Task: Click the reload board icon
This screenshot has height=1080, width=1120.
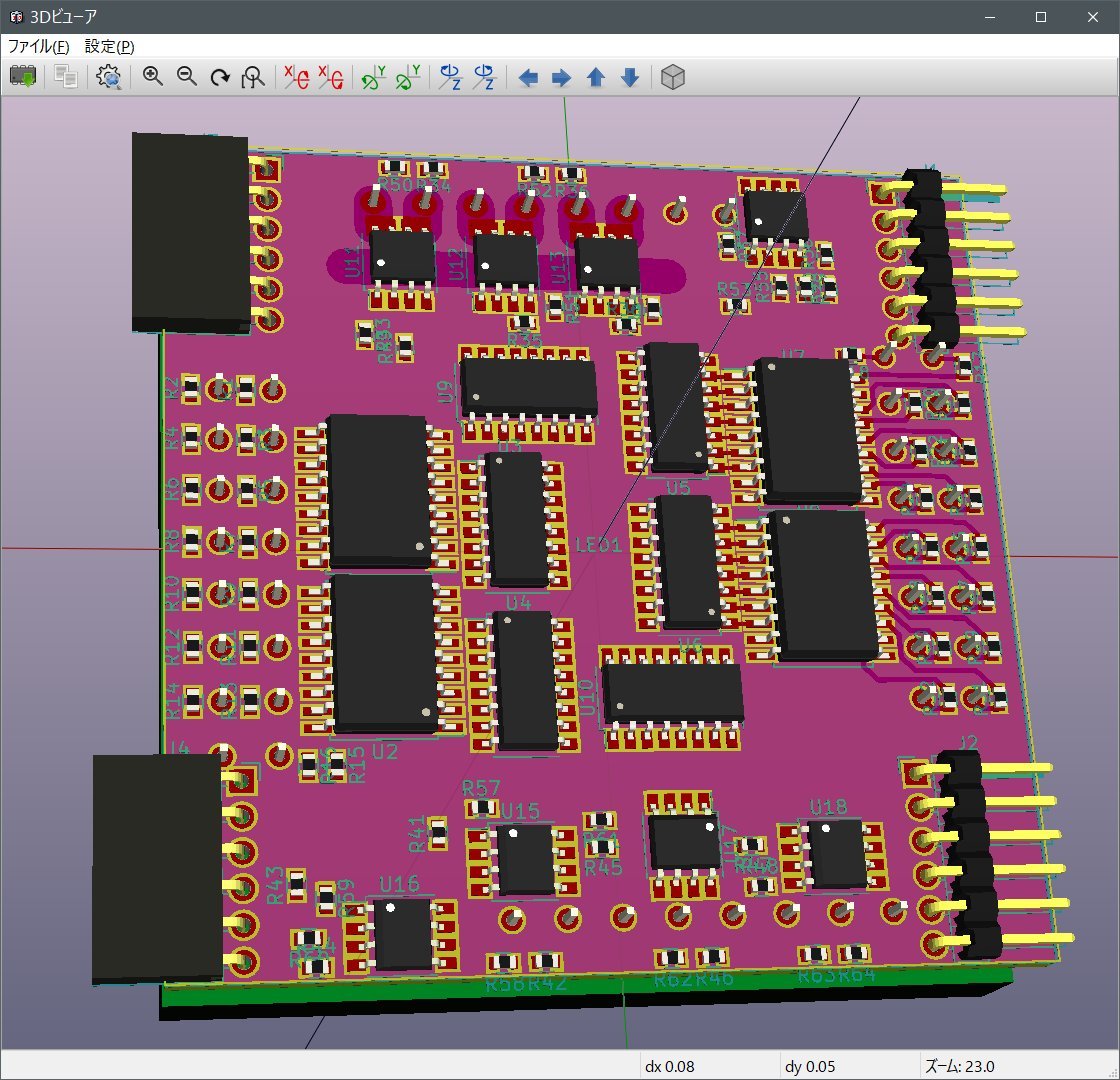Action: tap(23, 77)
